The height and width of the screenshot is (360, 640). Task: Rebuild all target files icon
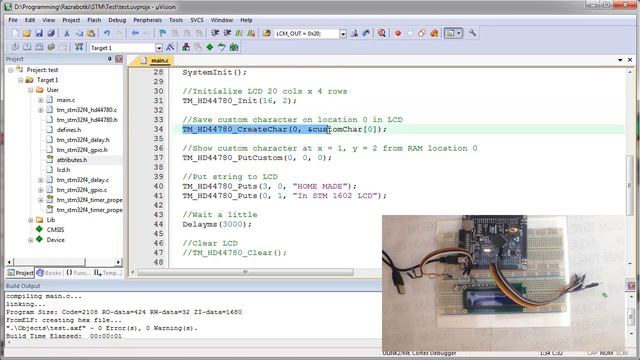click(39, 47)
